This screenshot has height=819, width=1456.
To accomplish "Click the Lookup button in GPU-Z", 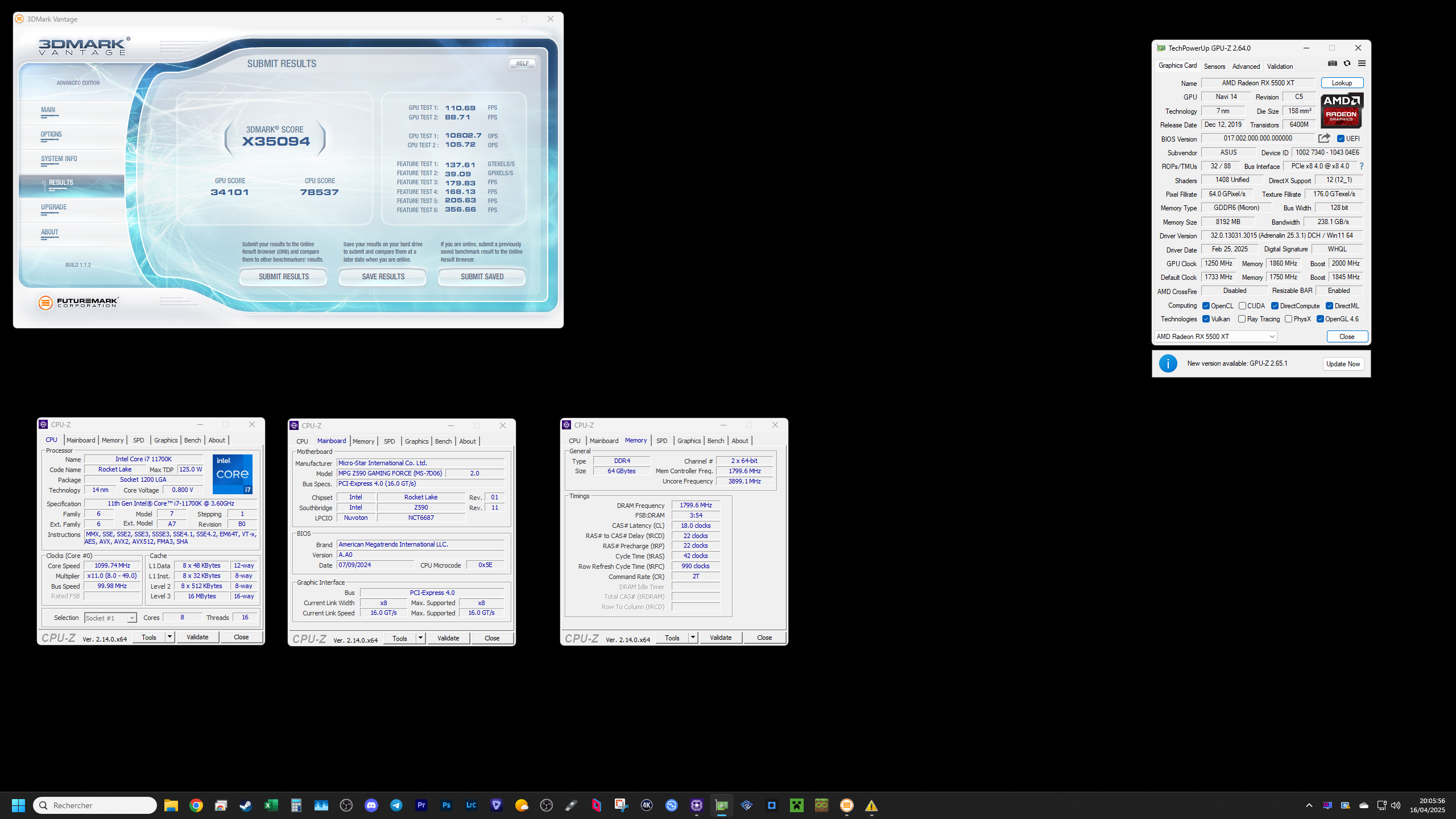I will [1342, 83].
